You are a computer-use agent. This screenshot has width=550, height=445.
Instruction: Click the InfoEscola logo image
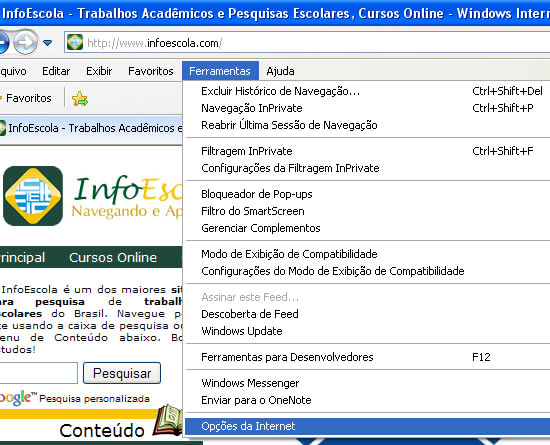[93, 196]
